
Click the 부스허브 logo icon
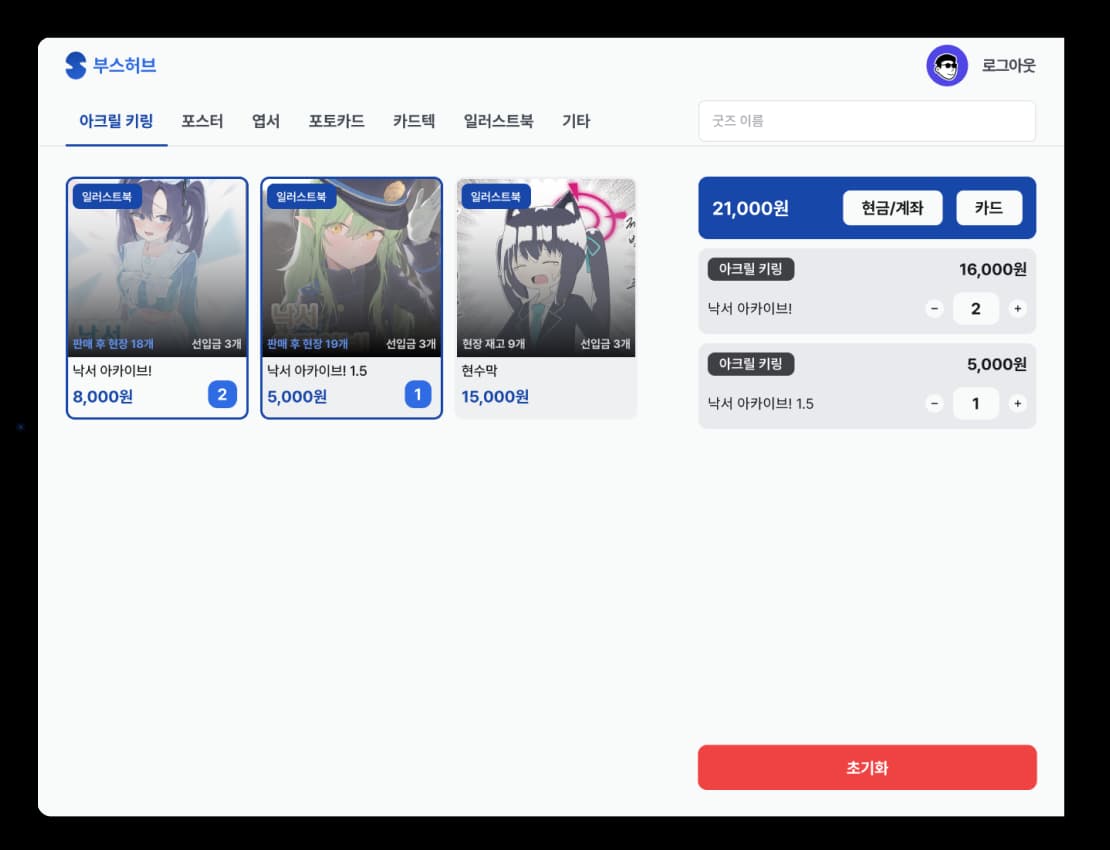tap(76, 66)
